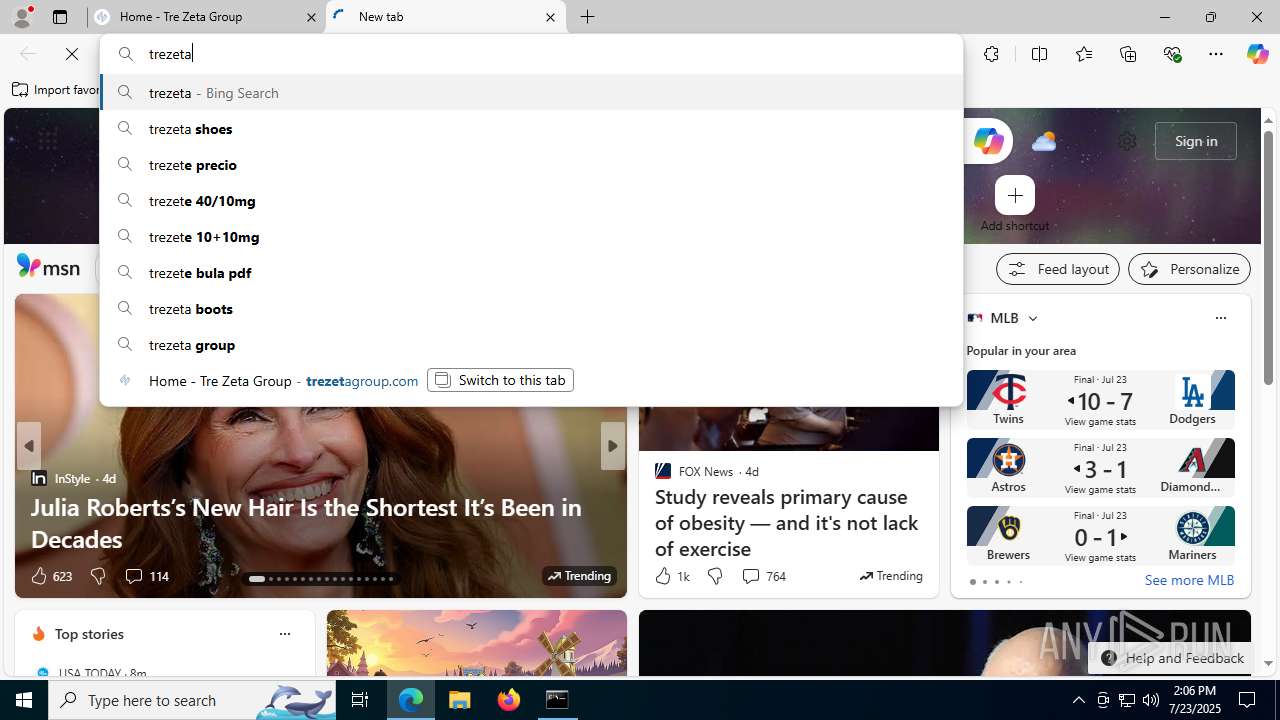Viewport: 1280px width, 720px height.
Task: Open Feed layout options
Action: [1058, 269]
